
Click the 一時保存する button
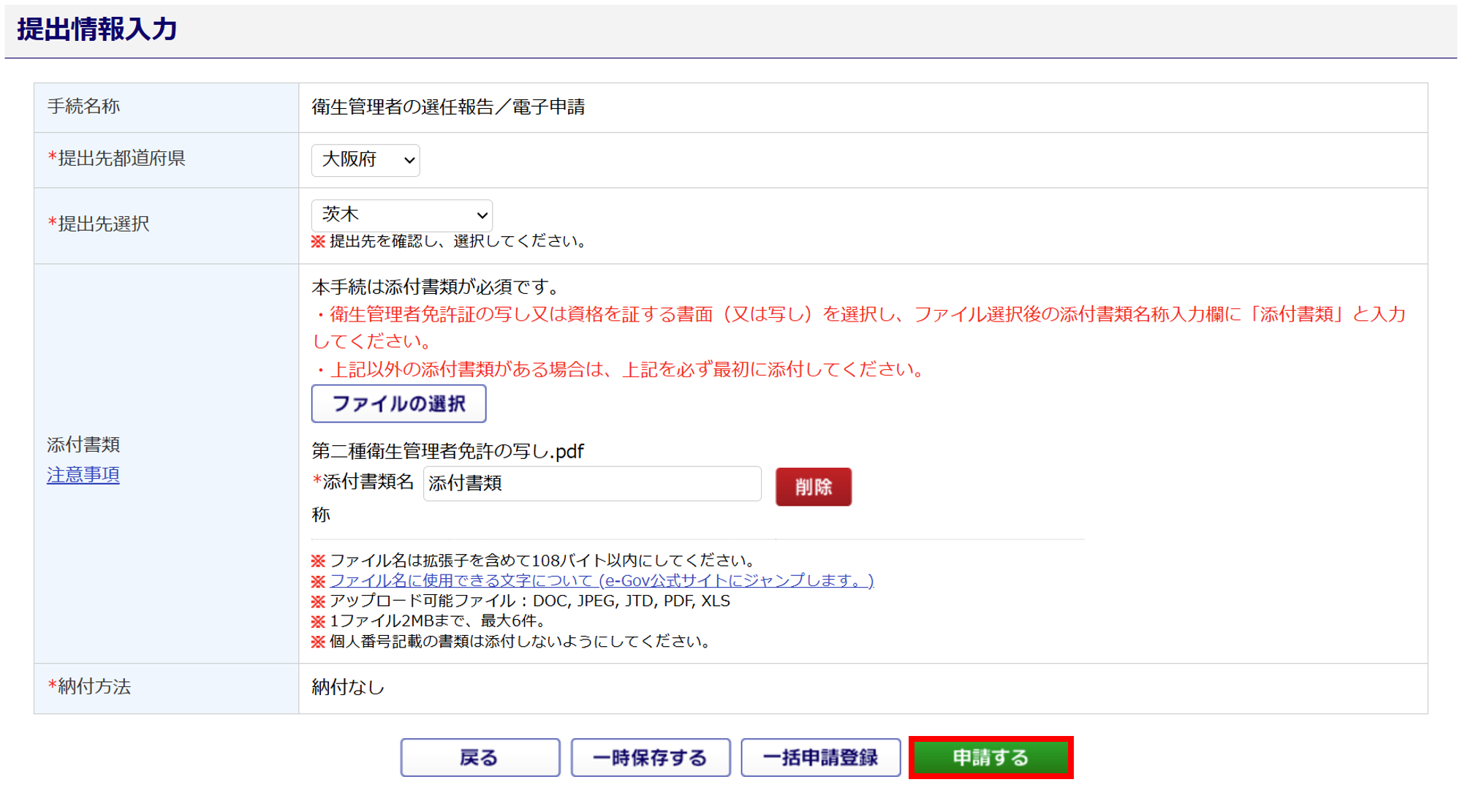pos(650,757)
